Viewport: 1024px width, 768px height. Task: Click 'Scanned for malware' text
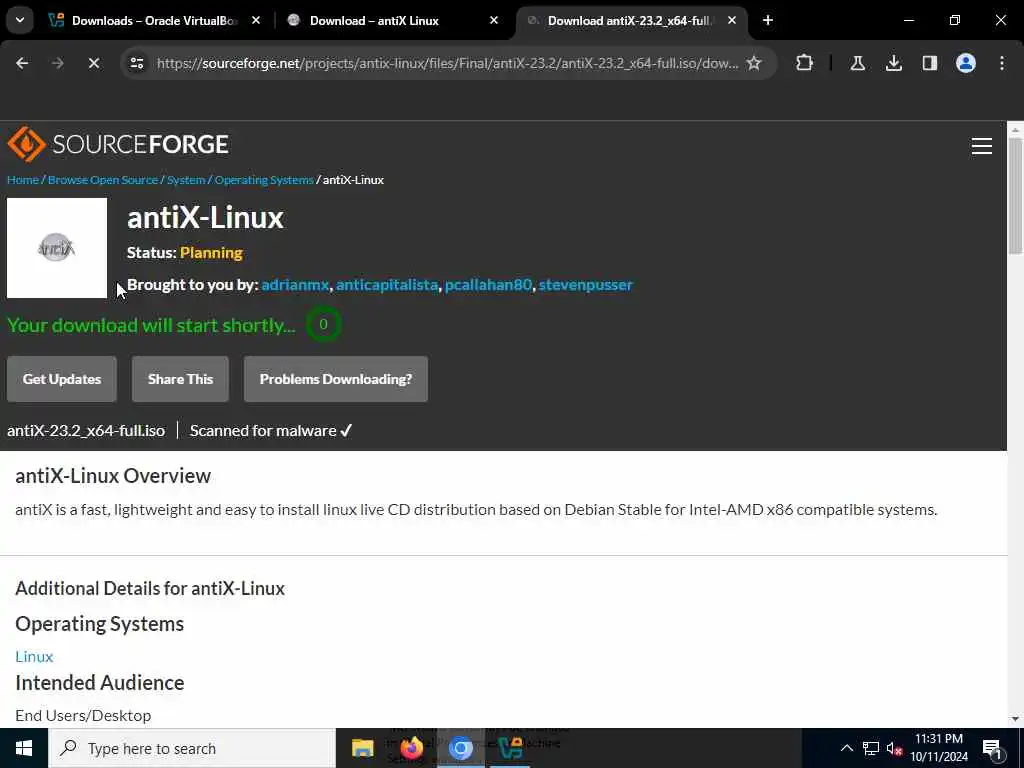point(263,431)
